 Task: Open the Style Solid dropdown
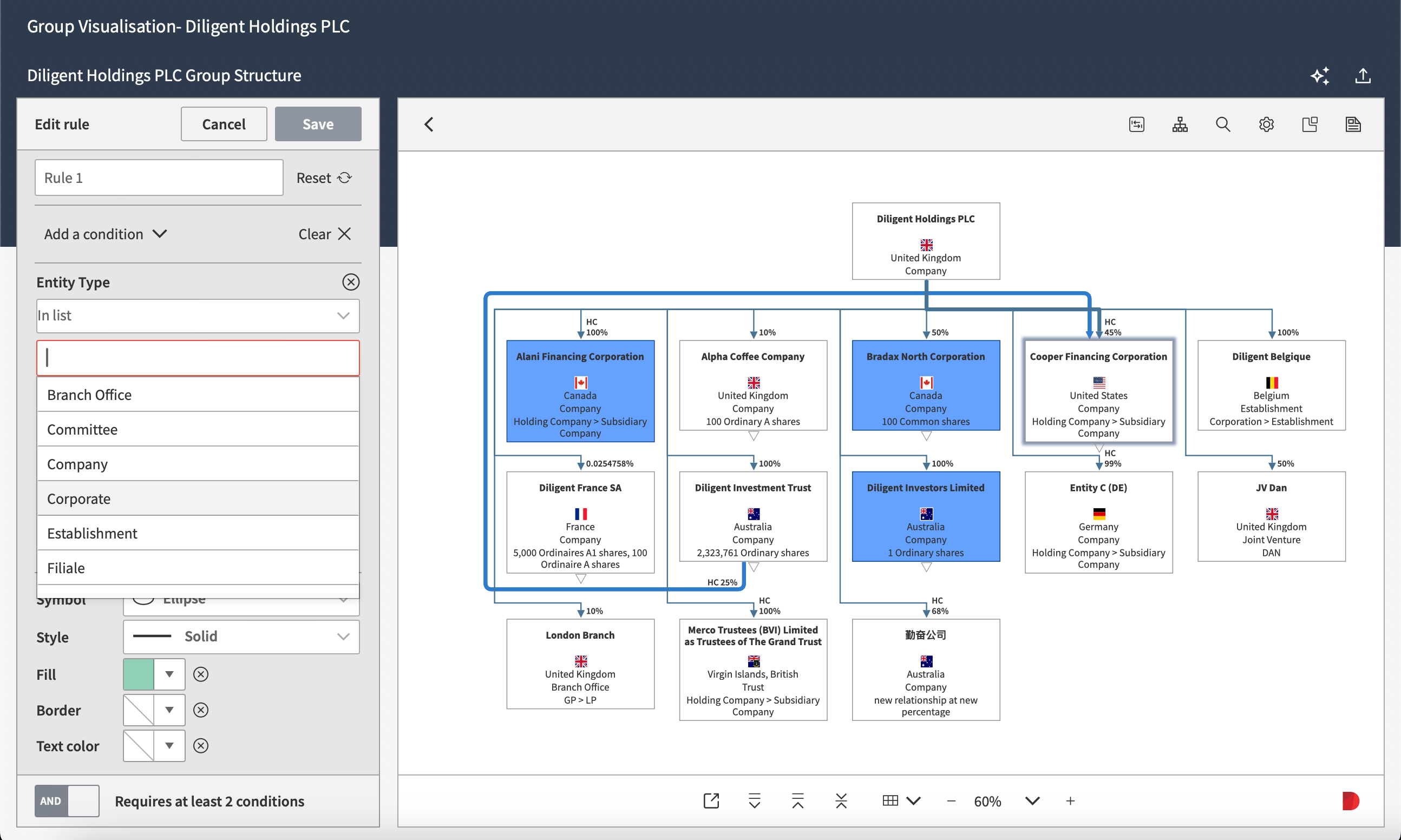(241, 636)
